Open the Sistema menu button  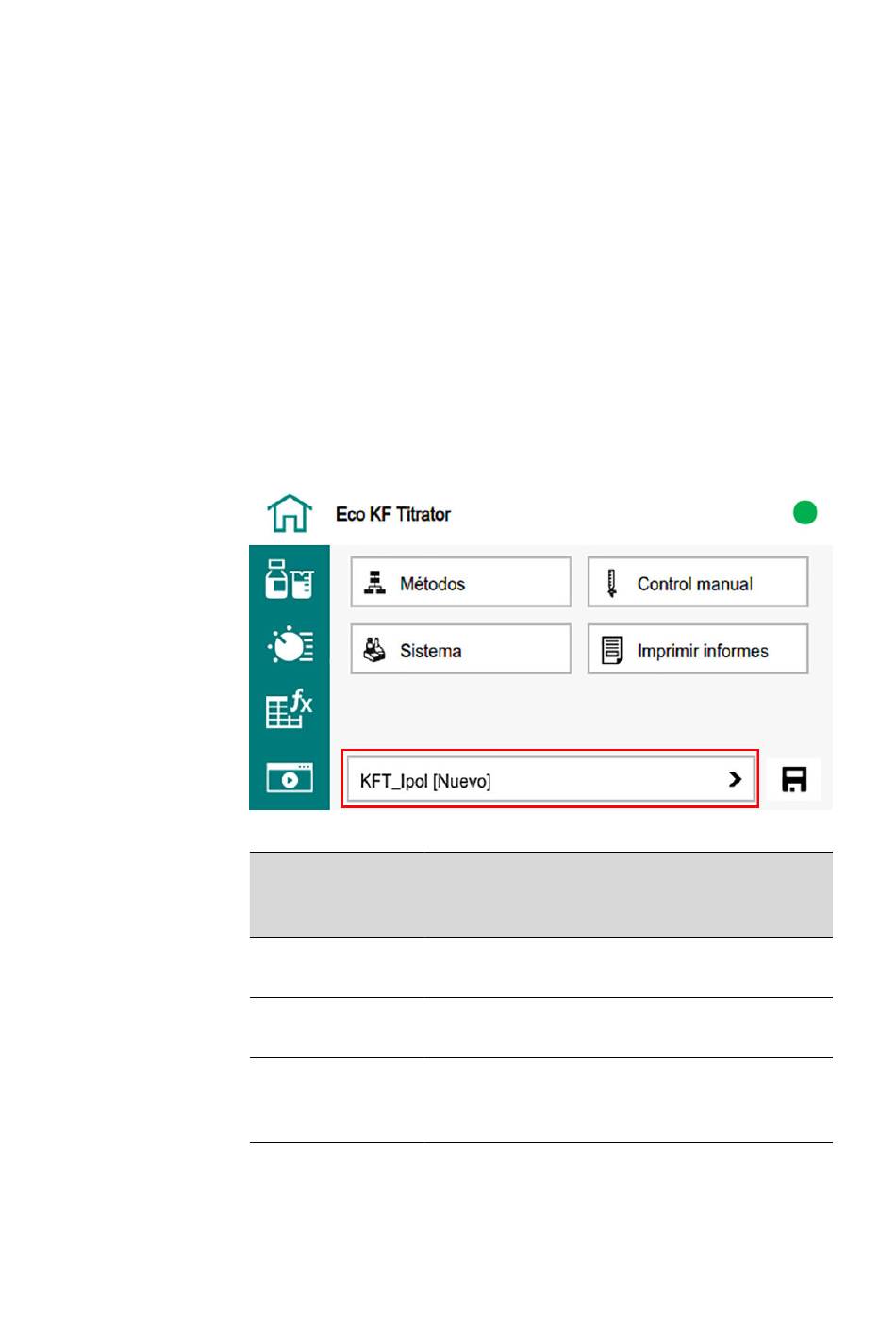click(460, 649)
